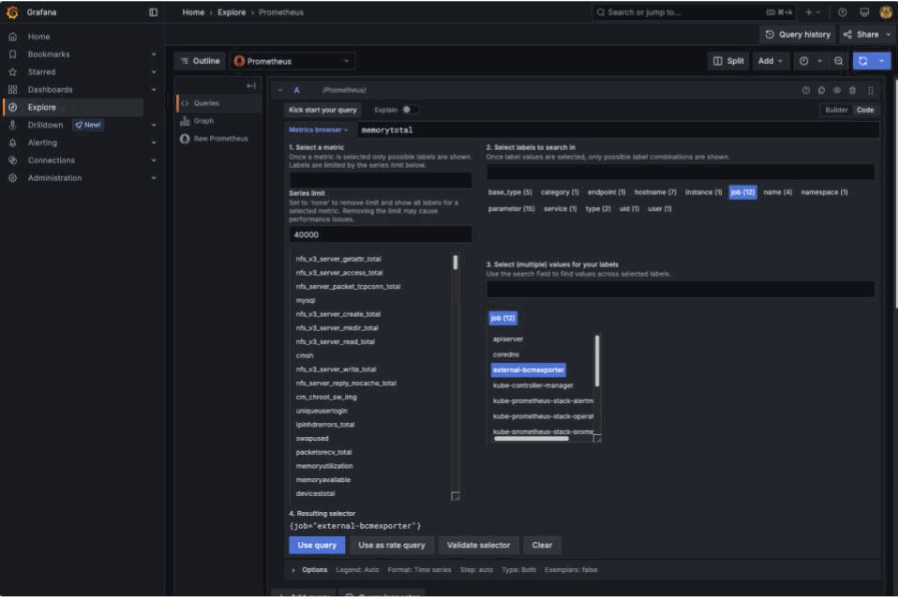Delete query A with trash icon
898x597 pixels.
click(x=852, y=90)
